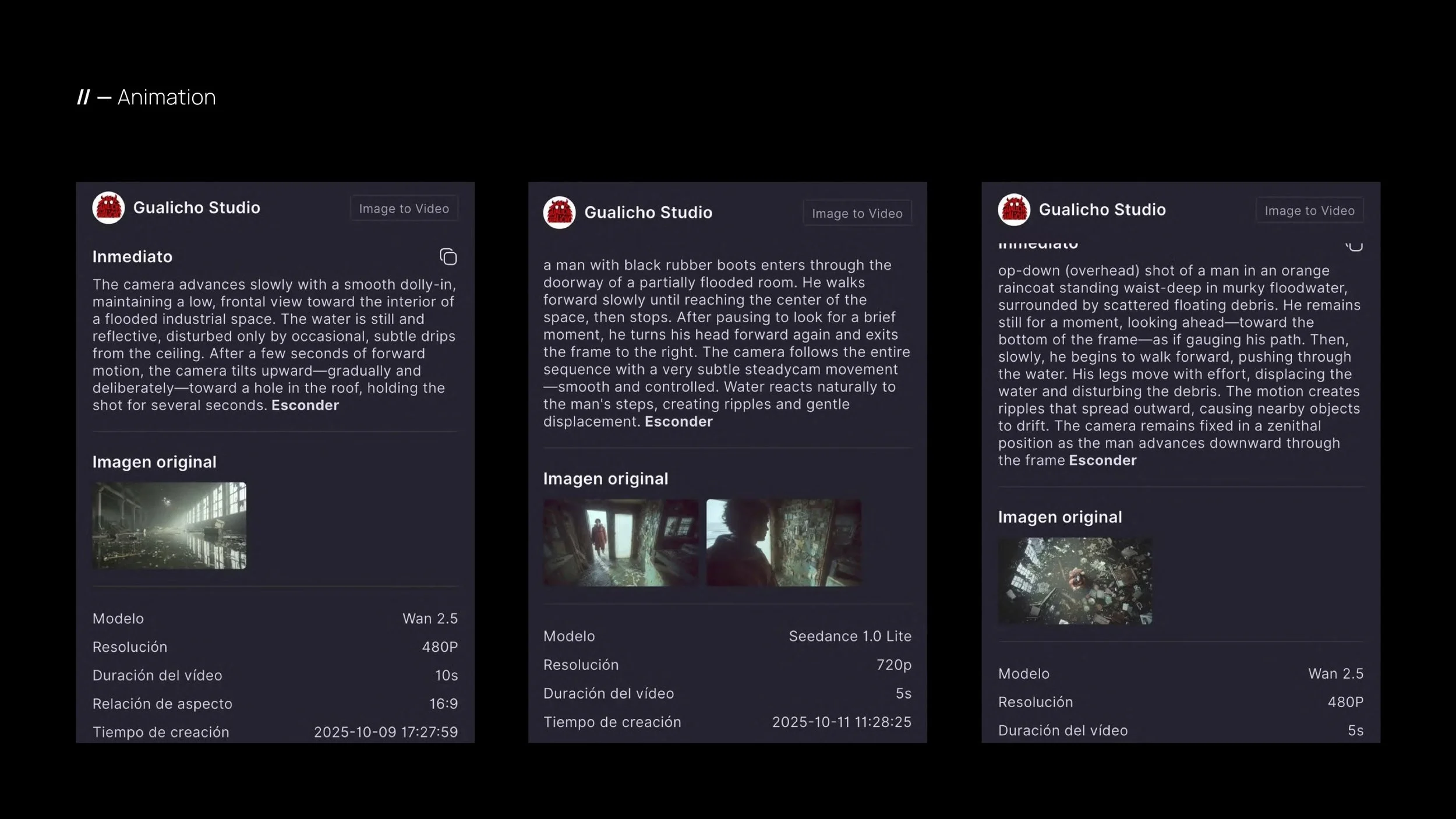
Task: Click Seedance 1.0 Lite model value
Action: click(850, 636)
